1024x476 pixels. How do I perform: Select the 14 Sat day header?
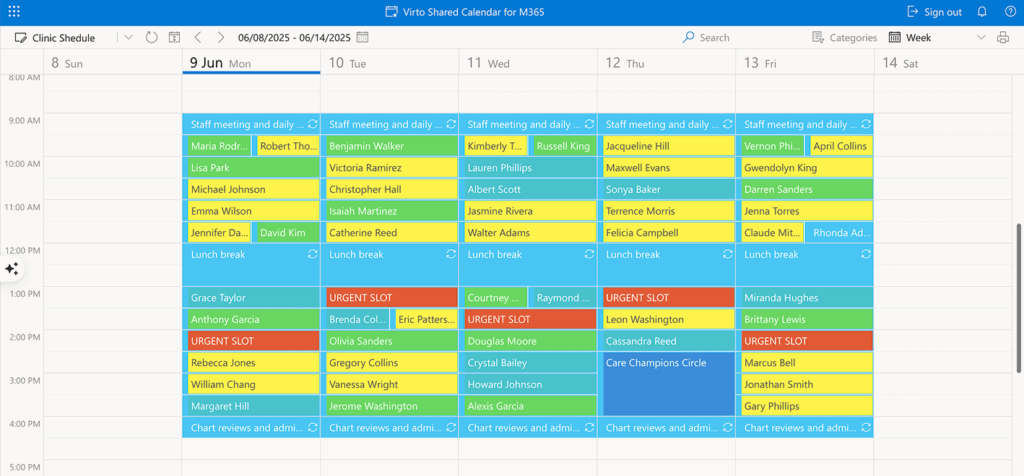(x=943, y=63)
